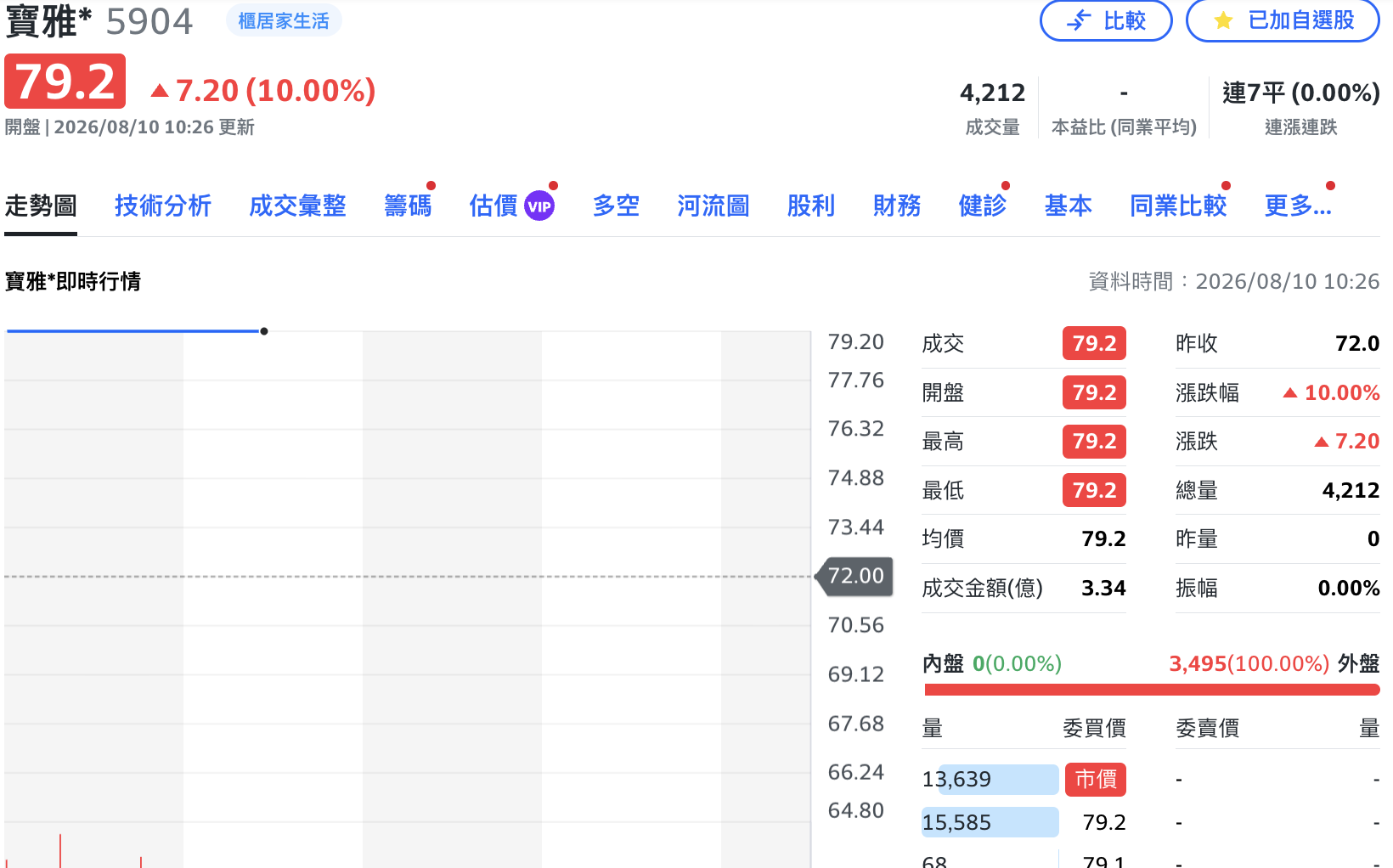Click the 總量 4,212 value
The width and height of the screenshot is (1393, 868).
tap(1351, 490)
